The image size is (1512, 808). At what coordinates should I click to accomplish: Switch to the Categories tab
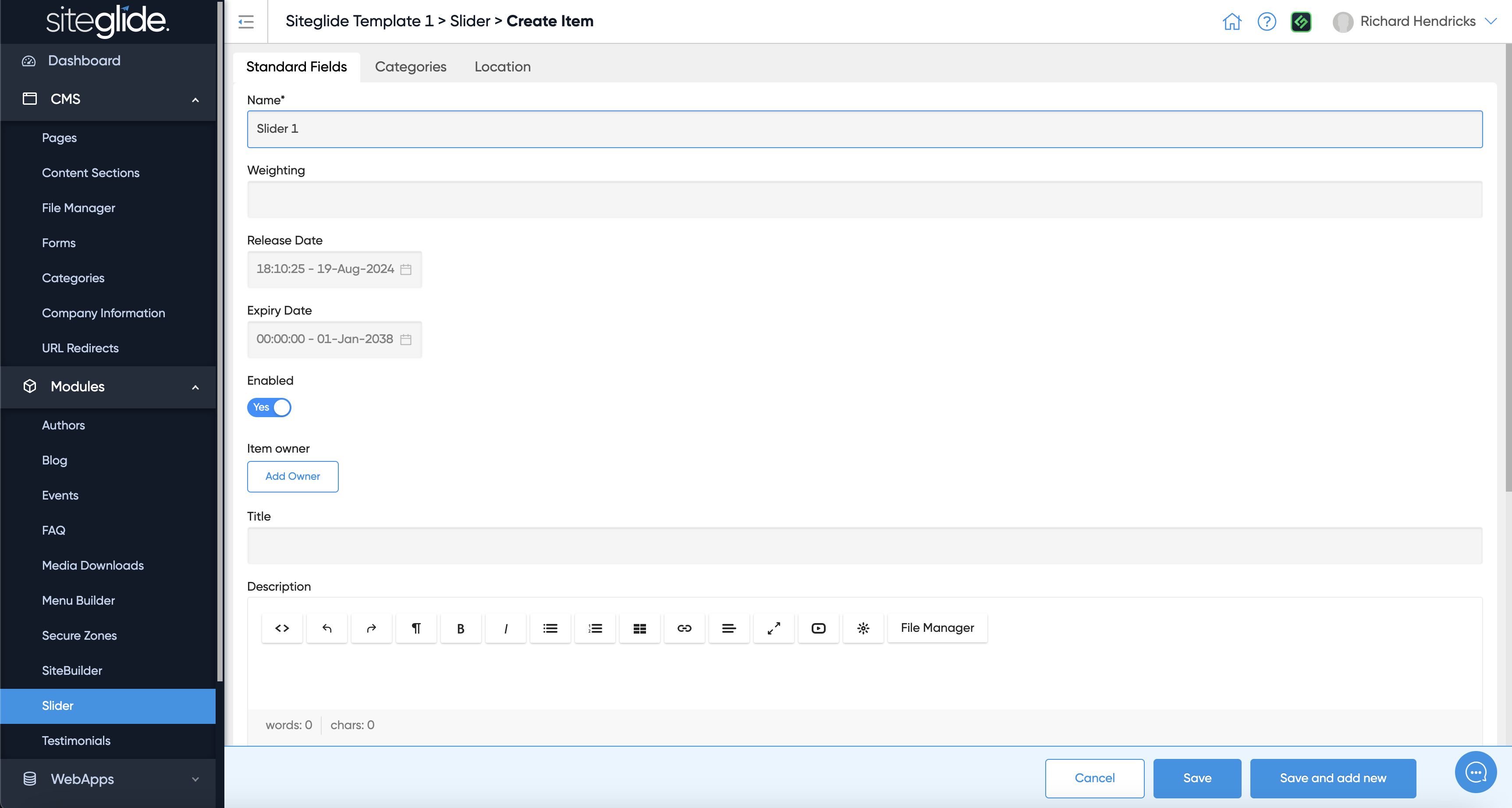click(x=410, y=67)
